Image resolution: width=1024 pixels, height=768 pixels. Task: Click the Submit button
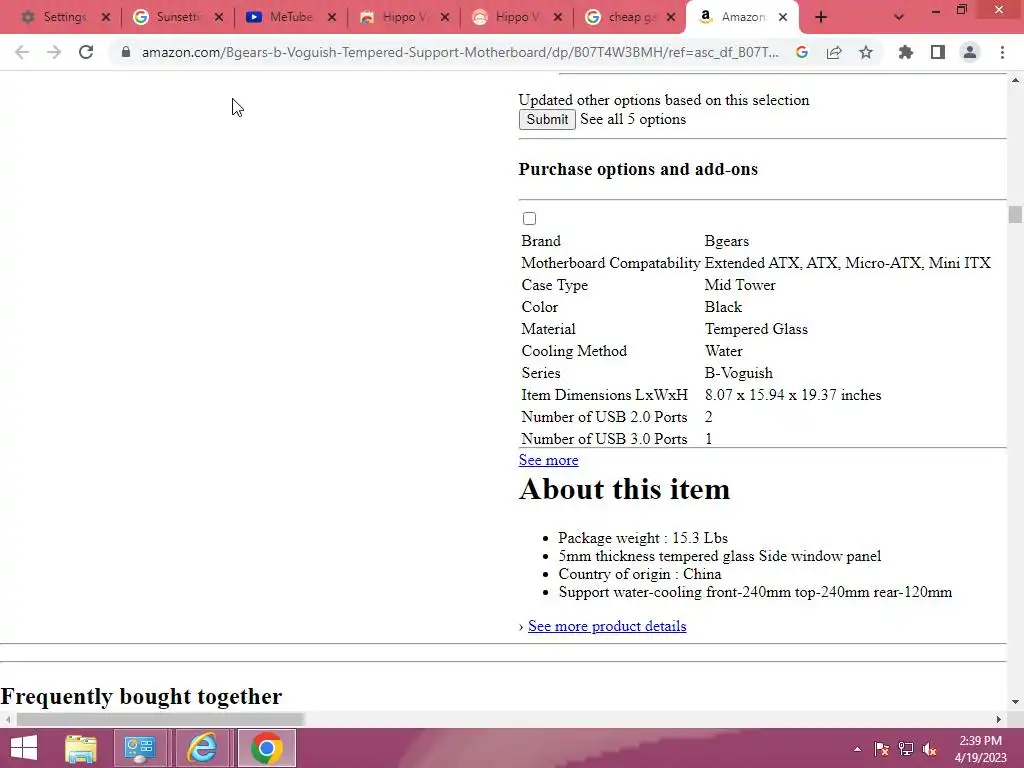(x=547, y=120)
